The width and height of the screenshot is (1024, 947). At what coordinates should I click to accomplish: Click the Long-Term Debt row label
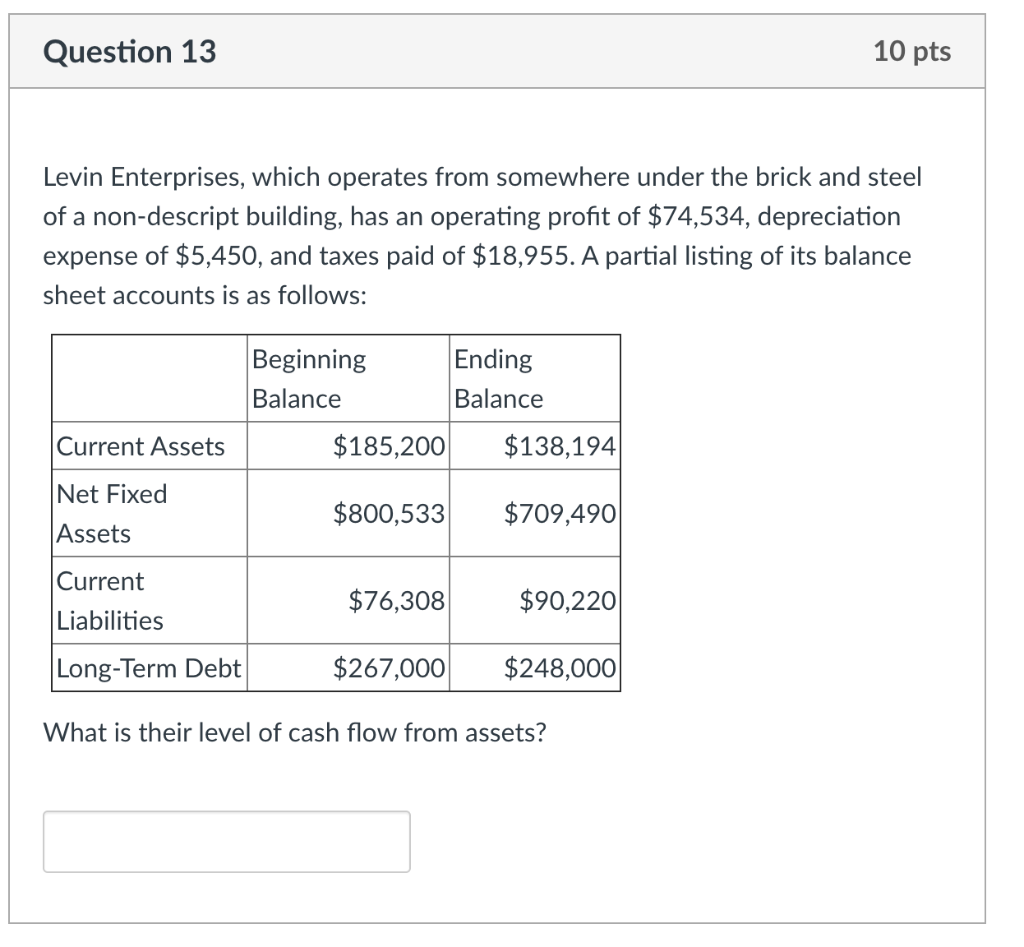point(148,670)
